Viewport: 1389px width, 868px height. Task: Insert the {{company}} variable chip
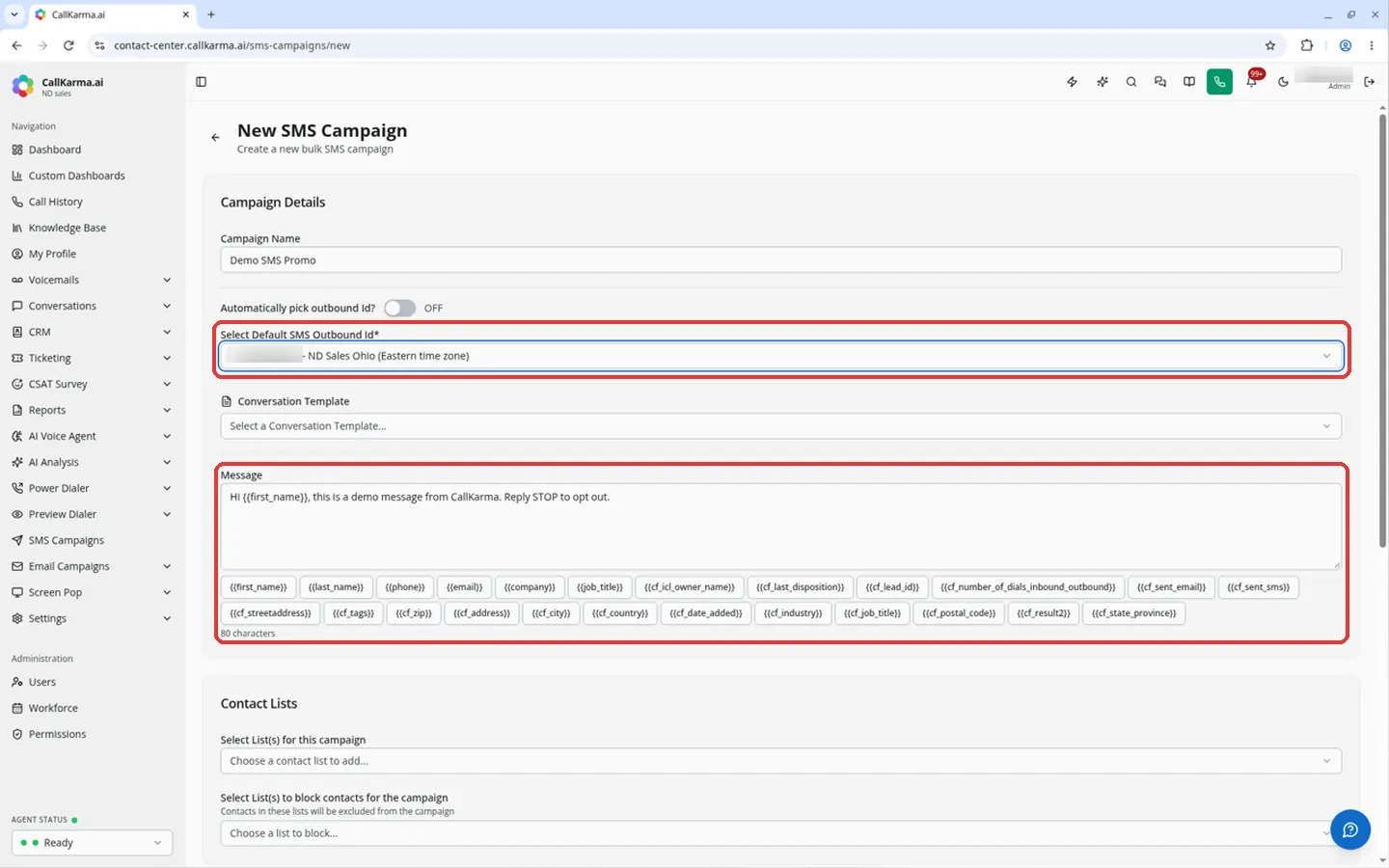pos(530,587)
